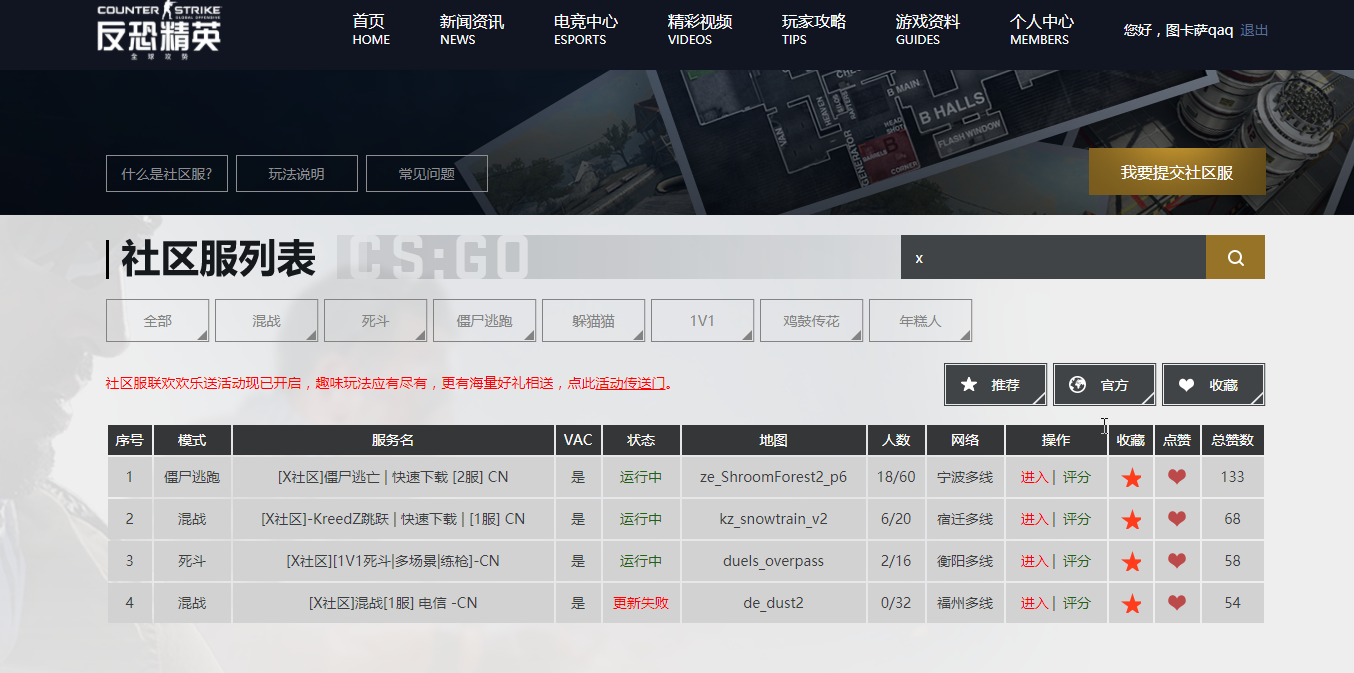Click the heart like icon for the 僵尸逃亡 server
The width and height of the screenshot is (1354, 673).
[x=1177, y=477]
